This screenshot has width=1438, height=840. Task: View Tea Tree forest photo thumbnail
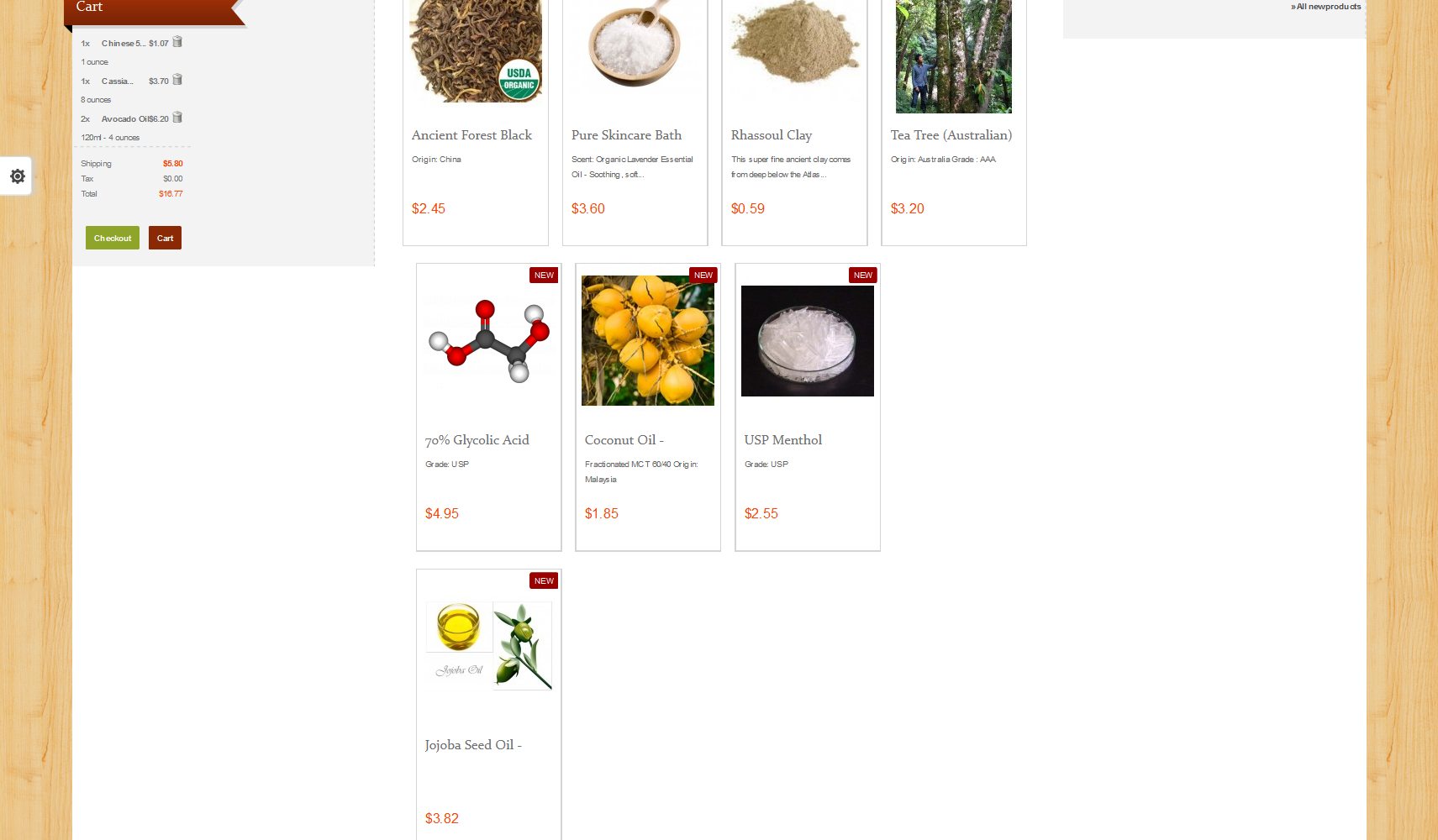954,56
